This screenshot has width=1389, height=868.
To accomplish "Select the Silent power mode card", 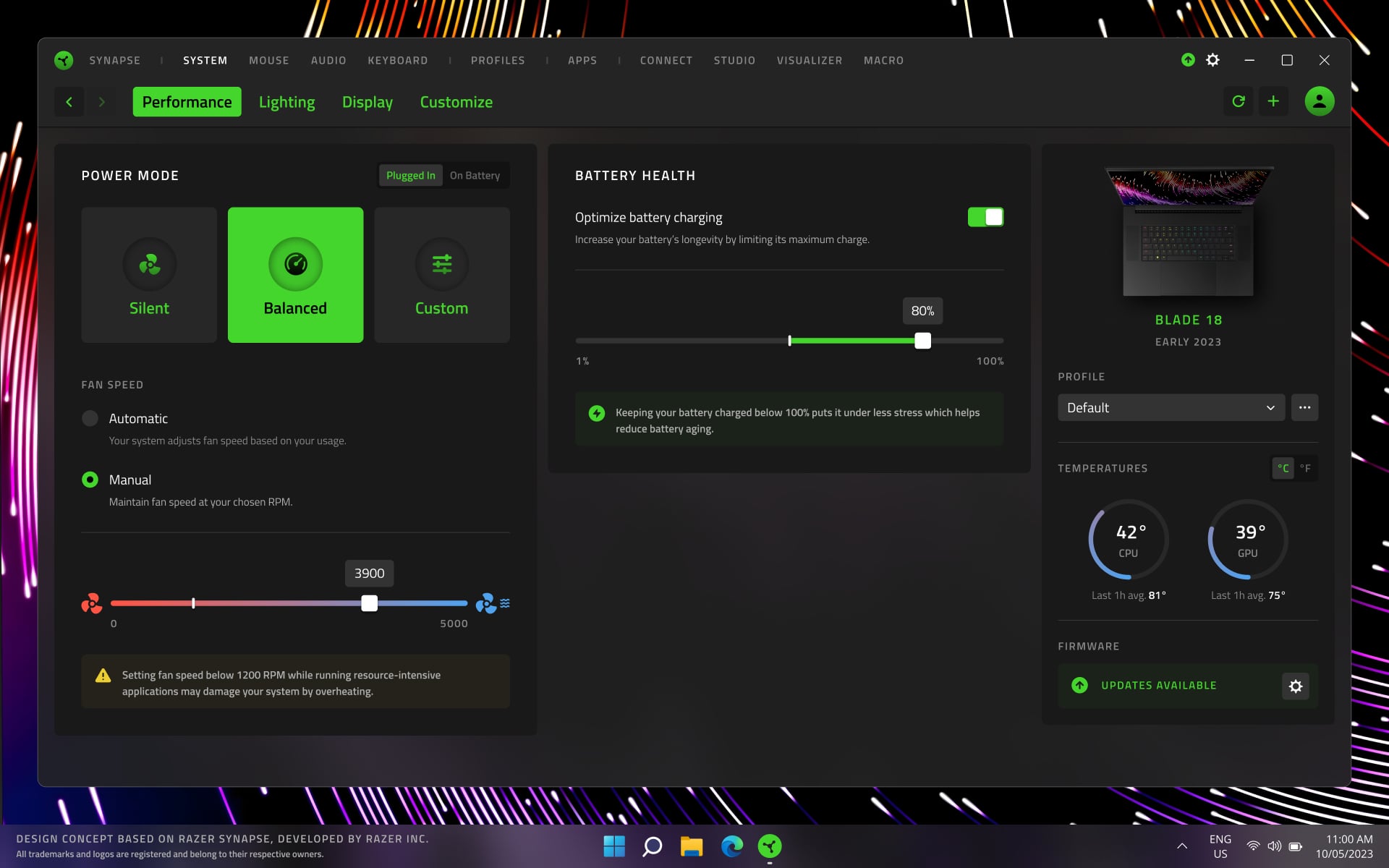I will click(x=149, y=275).
